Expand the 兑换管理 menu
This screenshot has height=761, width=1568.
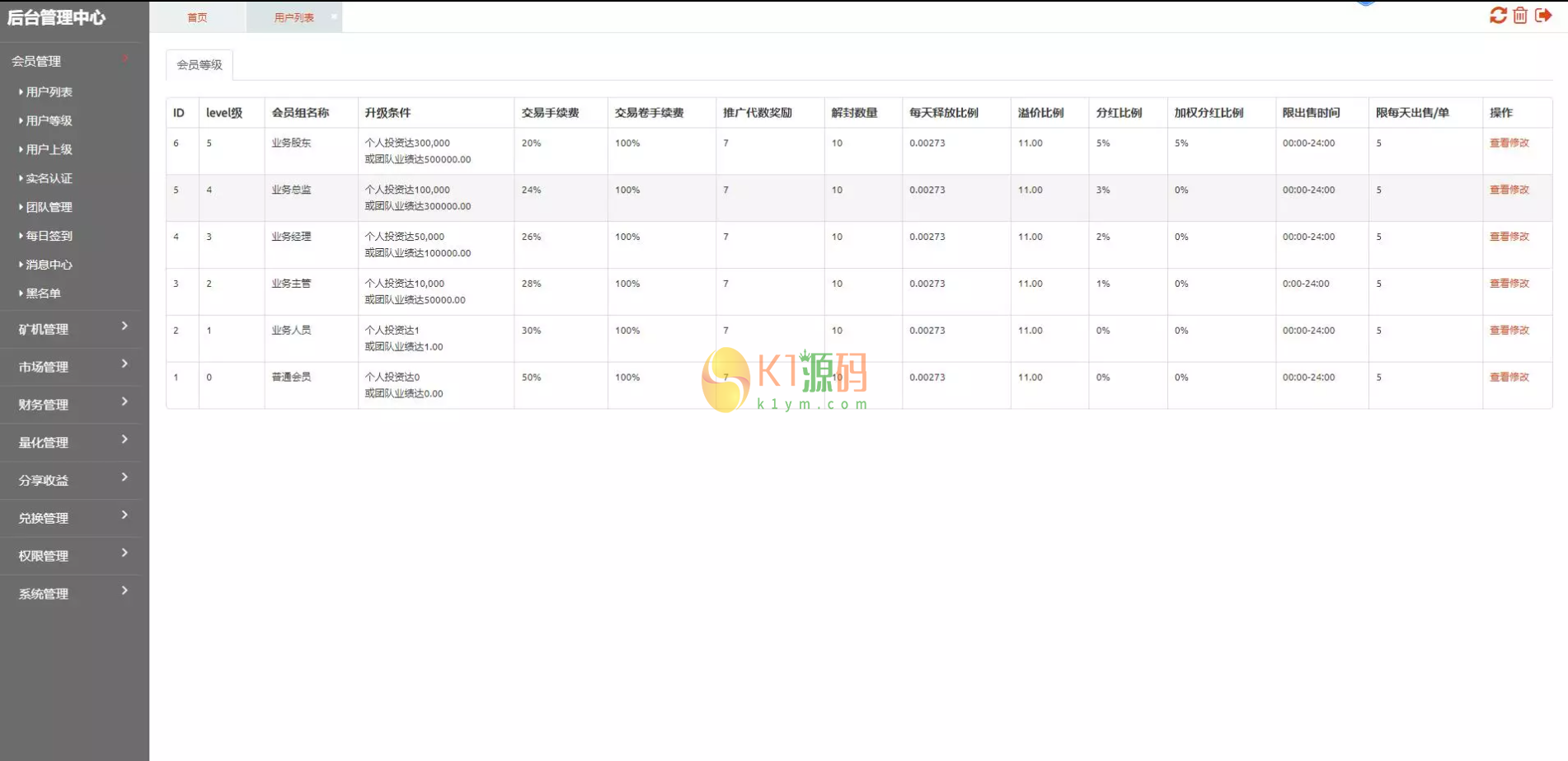[70, 519]
